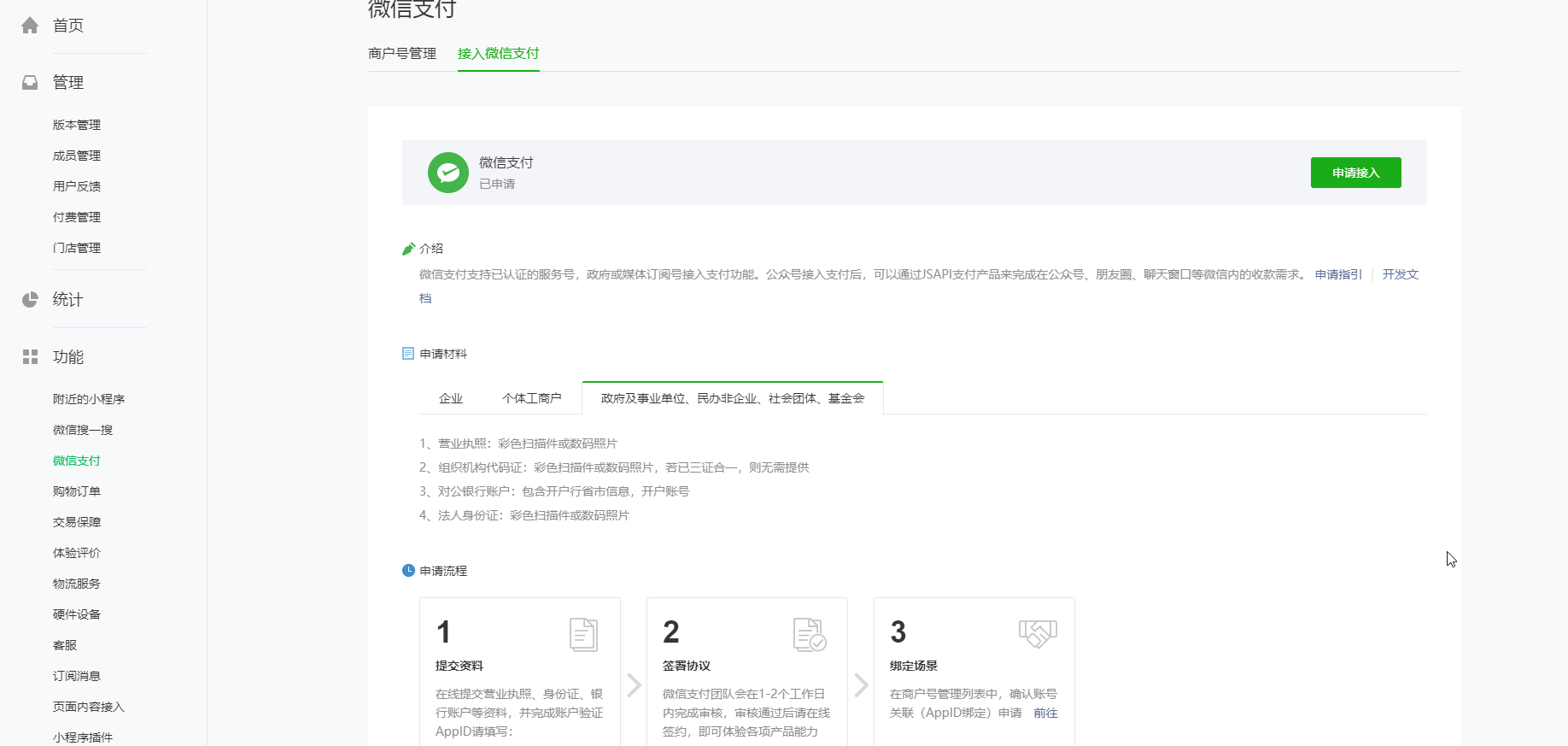Click the 签署协议 step title
1568x746 pixels.
point(687,666)
